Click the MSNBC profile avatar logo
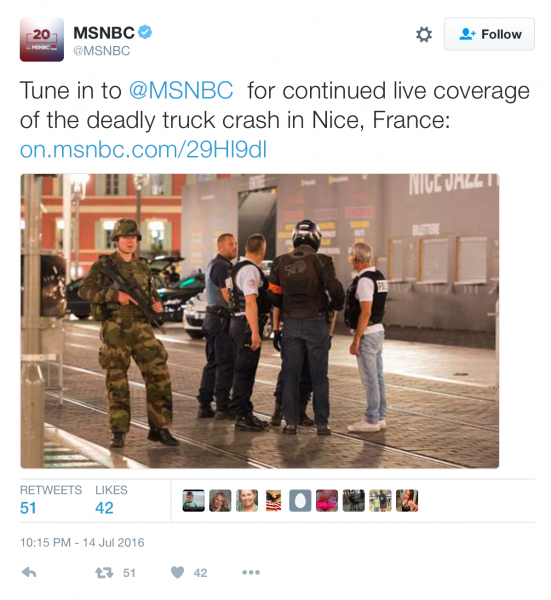Image resolution: width=551 pixels, height=600 pixels. coord(42,39)
